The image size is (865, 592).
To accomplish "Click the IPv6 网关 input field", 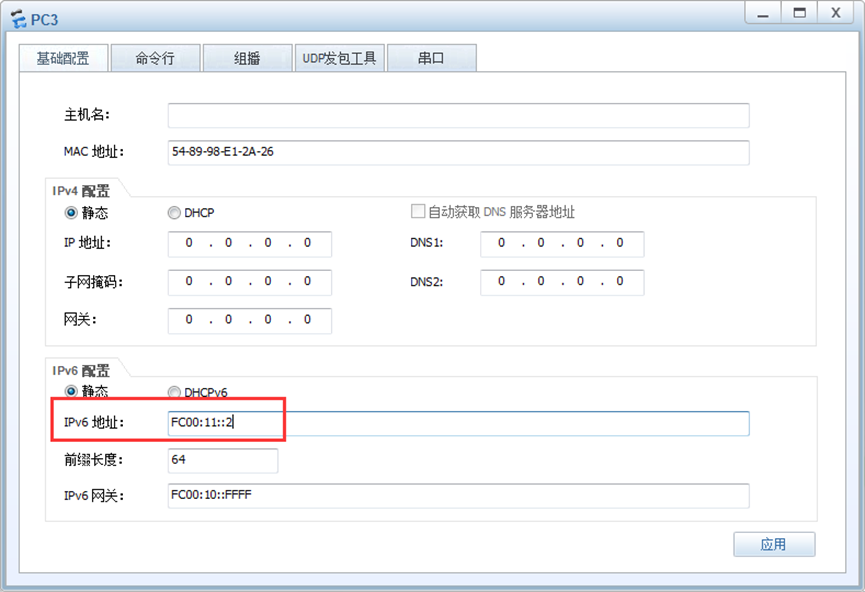I will (458, 495).
